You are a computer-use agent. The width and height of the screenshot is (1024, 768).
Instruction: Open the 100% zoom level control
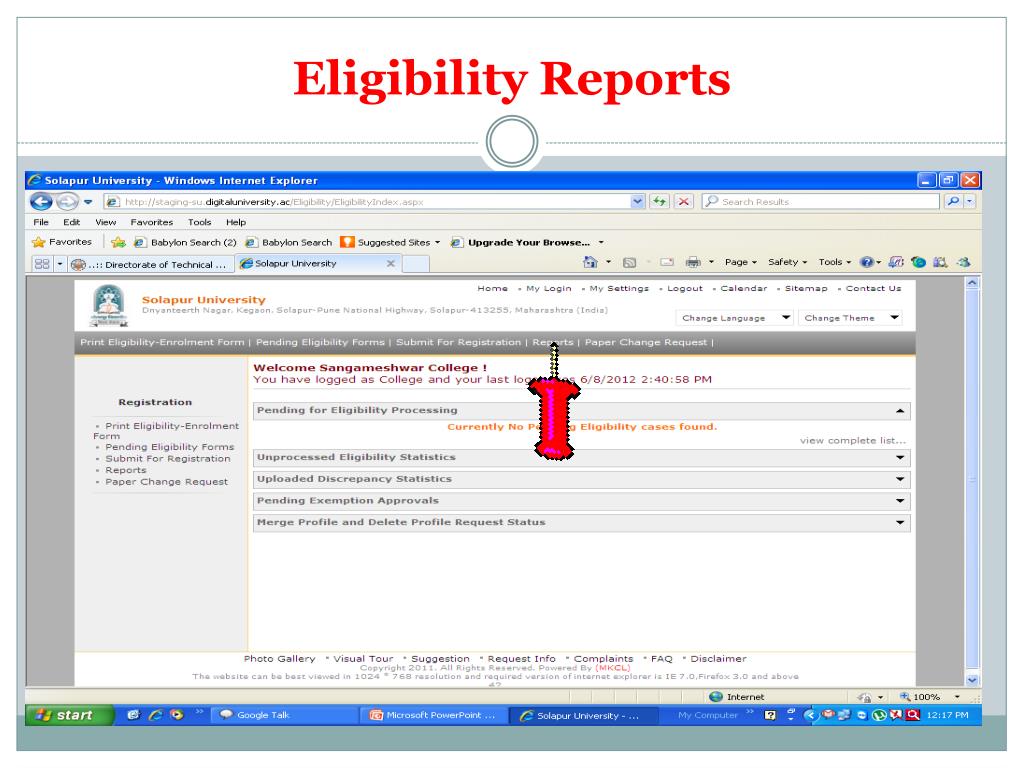click(x=930, y=697)
